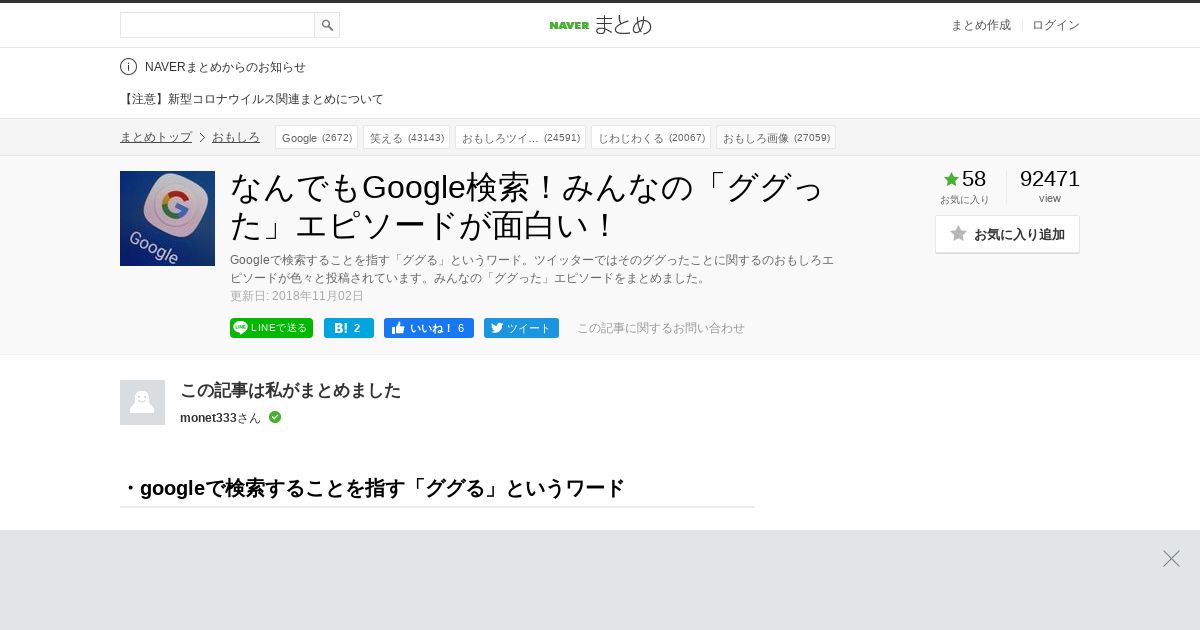Click the article description paragraph
Viewport: 1200px width, 630px height.
coord(532,269)
